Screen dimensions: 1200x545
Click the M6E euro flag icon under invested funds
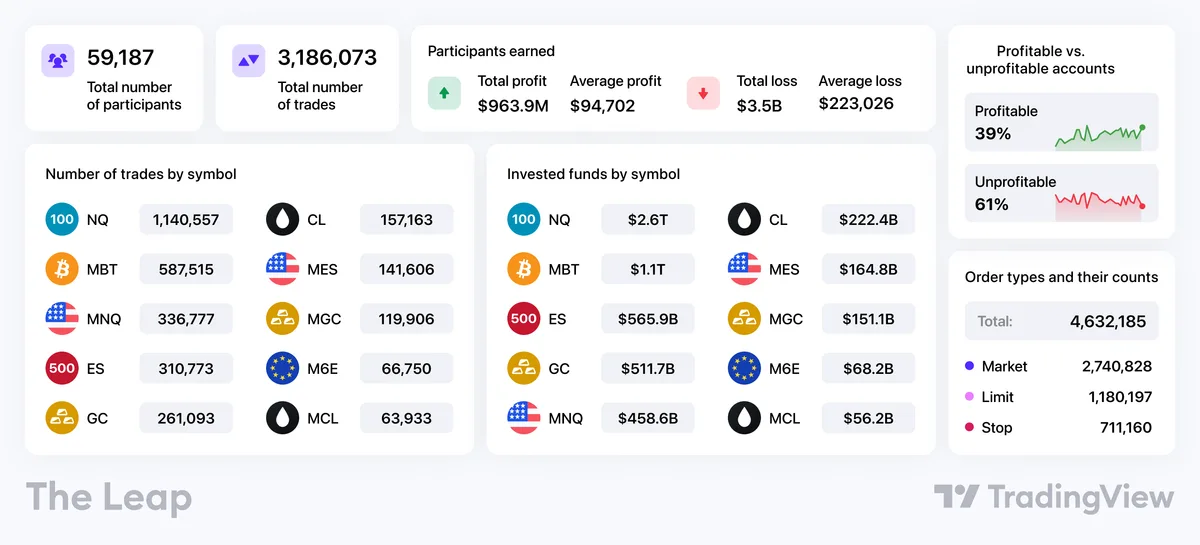click(744, 368)
